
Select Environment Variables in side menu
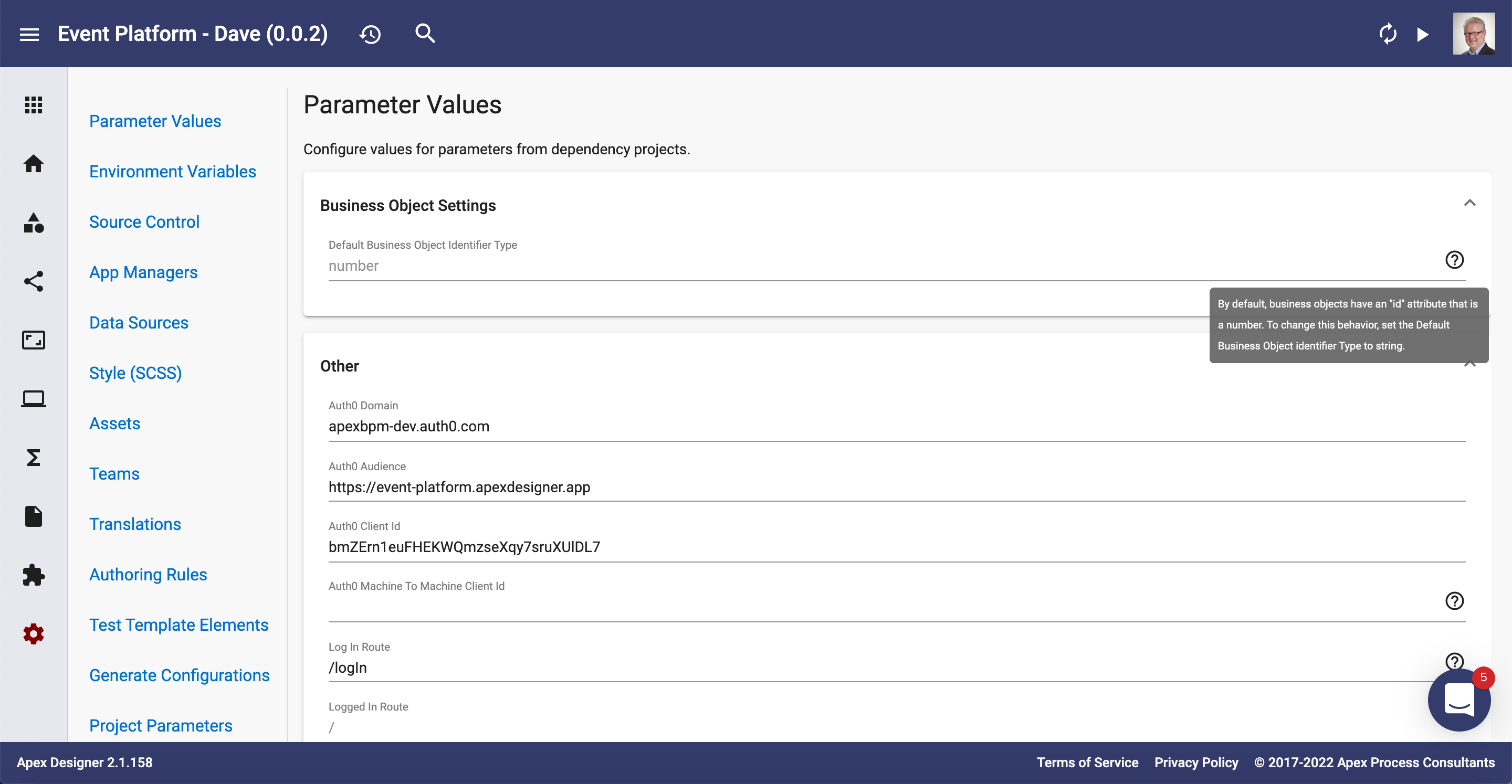click(173, 172)
